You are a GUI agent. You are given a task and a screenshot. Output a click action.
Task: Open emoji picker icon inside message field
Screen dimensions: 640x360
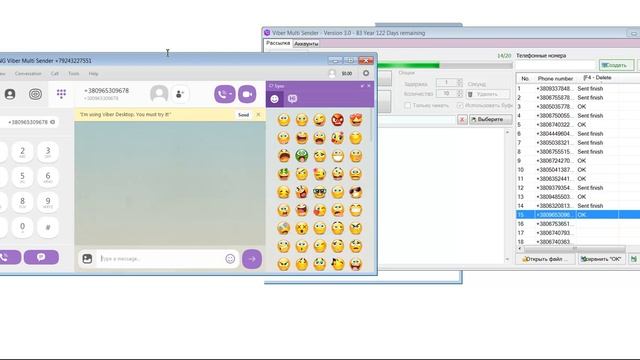(x=230, y=258)
